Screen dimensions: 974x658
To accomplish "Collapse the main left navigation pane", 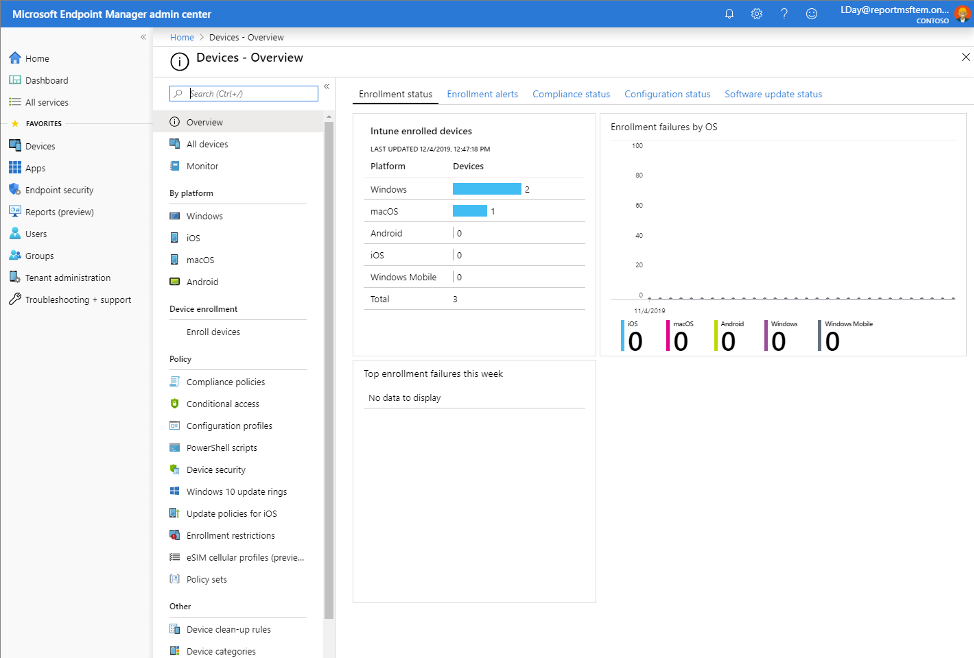I will pyautogui.click(x=143, y=37).
